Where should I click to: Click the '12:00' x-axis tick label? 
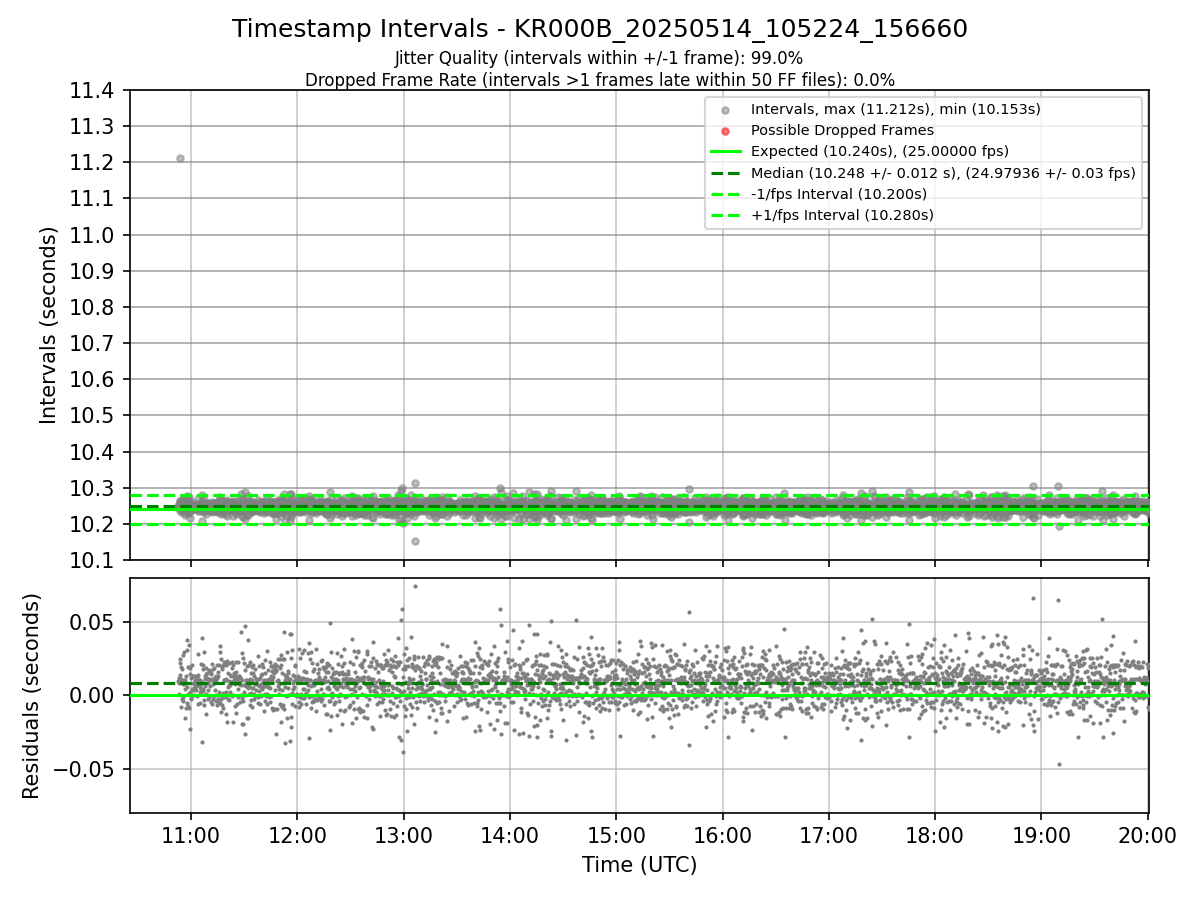coord(297,834)
